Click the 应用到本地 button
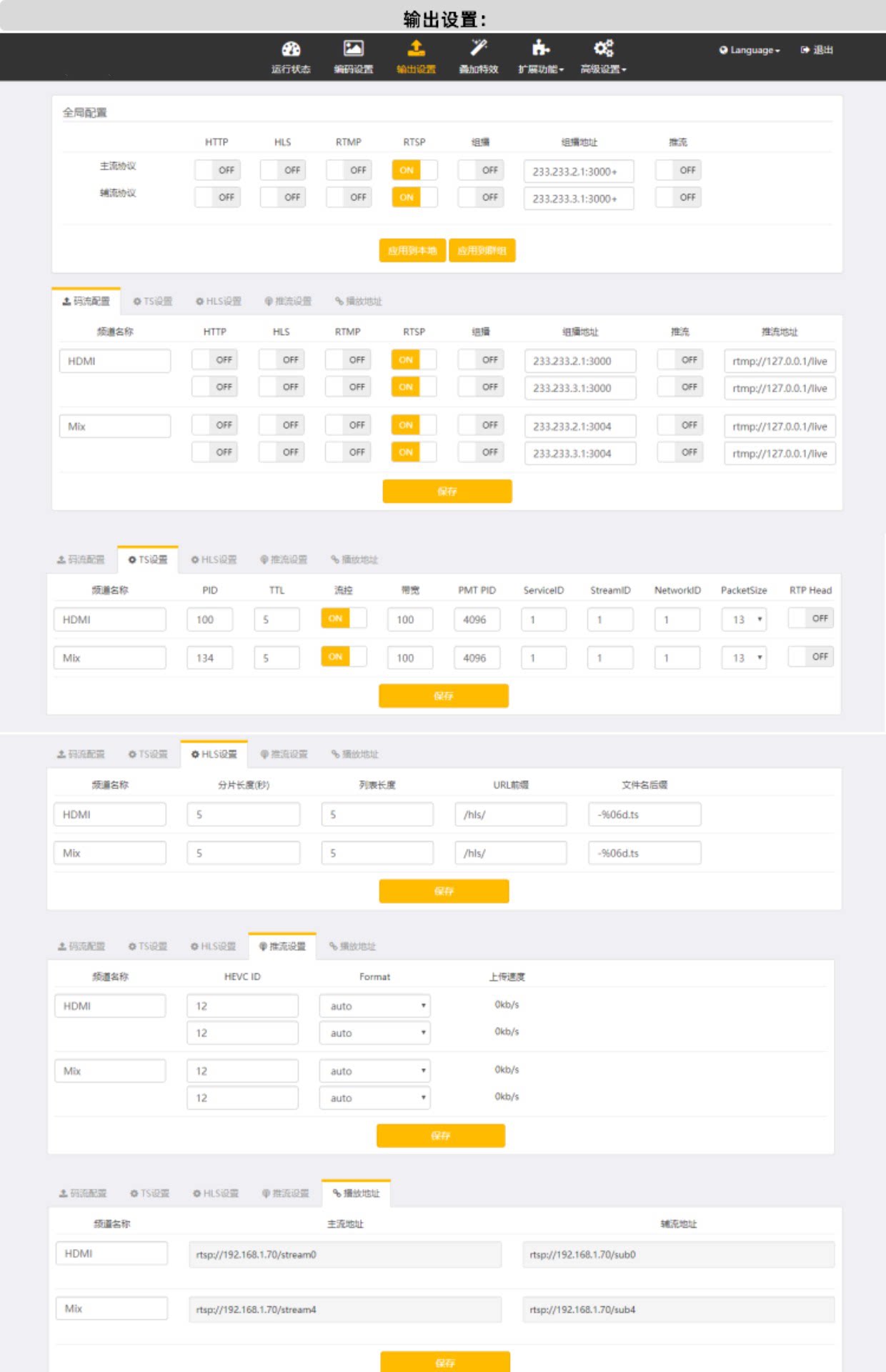The height and width of the screenshot is (1372, 886). (412, 251)
